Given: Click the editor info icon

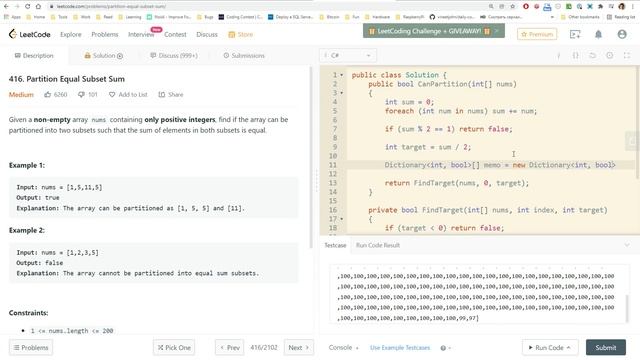Looking at the screenshot, I should [x=558, y=56].
